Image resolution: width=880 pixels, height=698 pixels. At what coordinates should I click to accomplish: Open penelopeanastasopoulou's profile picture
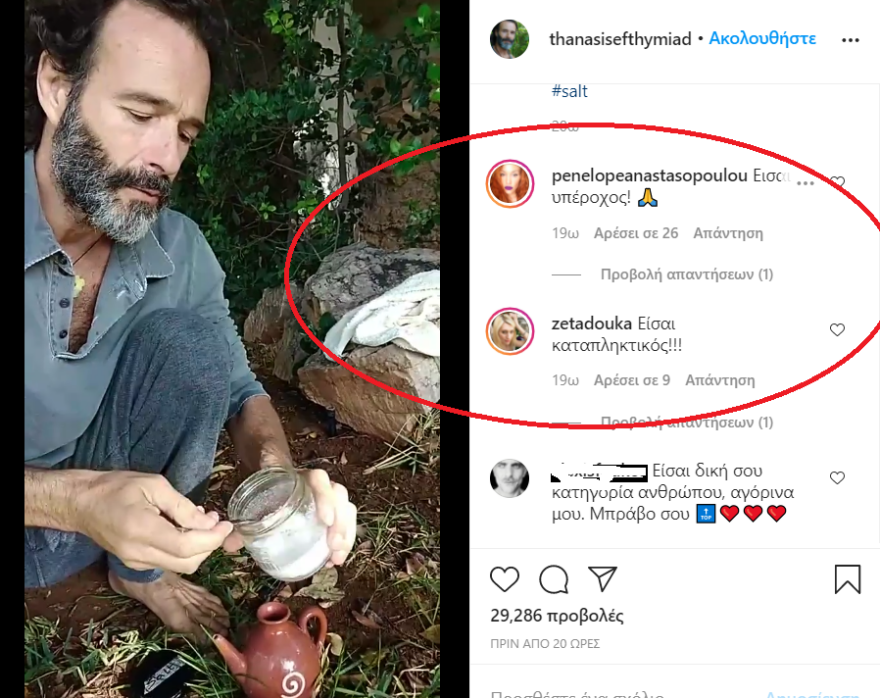pos(510,183)
